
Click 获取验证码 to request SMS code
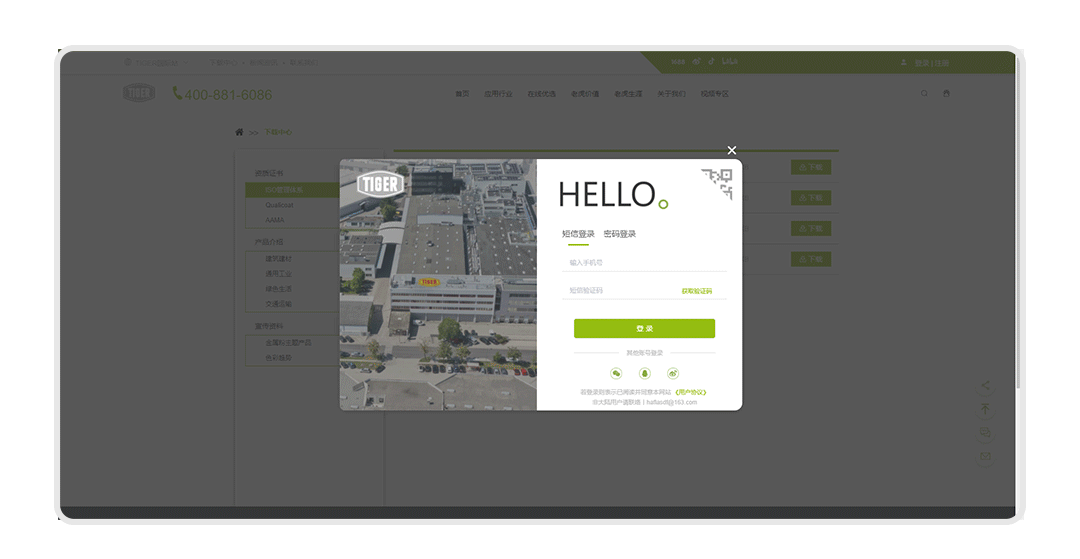pos(696,291)
